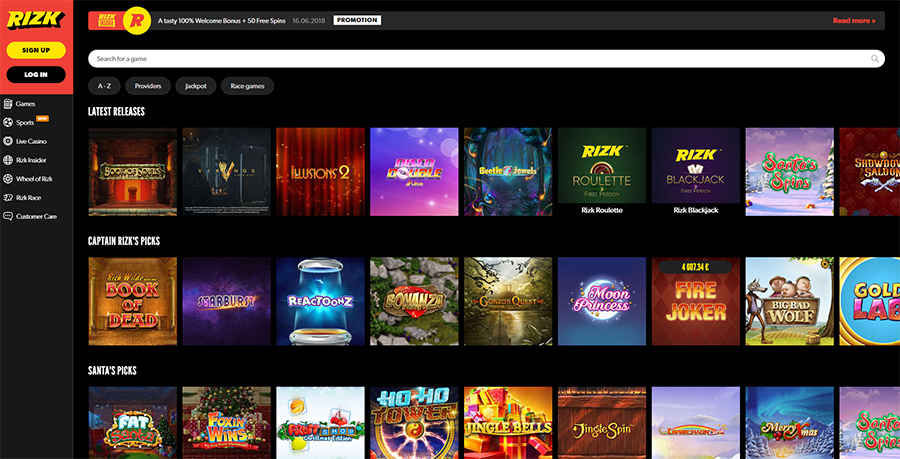Screen dimensions: 900x459
Task: Click the Promotion tag label
Action: [357, 20]
